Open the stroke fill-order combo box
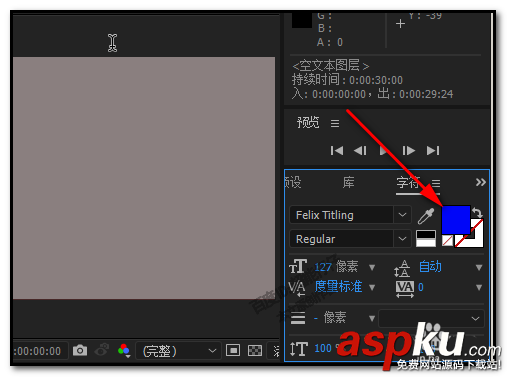 [x=431, y=319]
